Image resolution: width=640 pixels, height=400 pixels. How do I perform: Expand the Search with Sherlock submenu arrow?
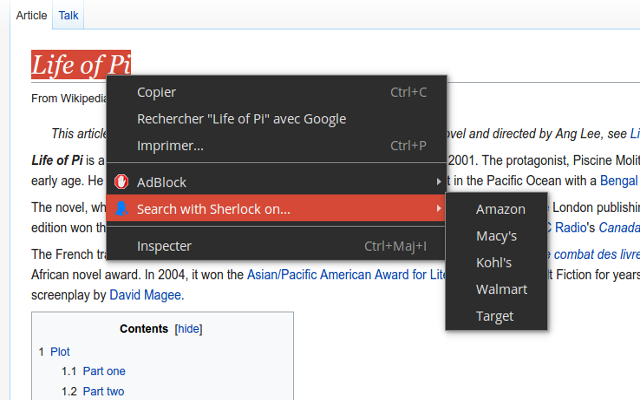pos(438,209)
